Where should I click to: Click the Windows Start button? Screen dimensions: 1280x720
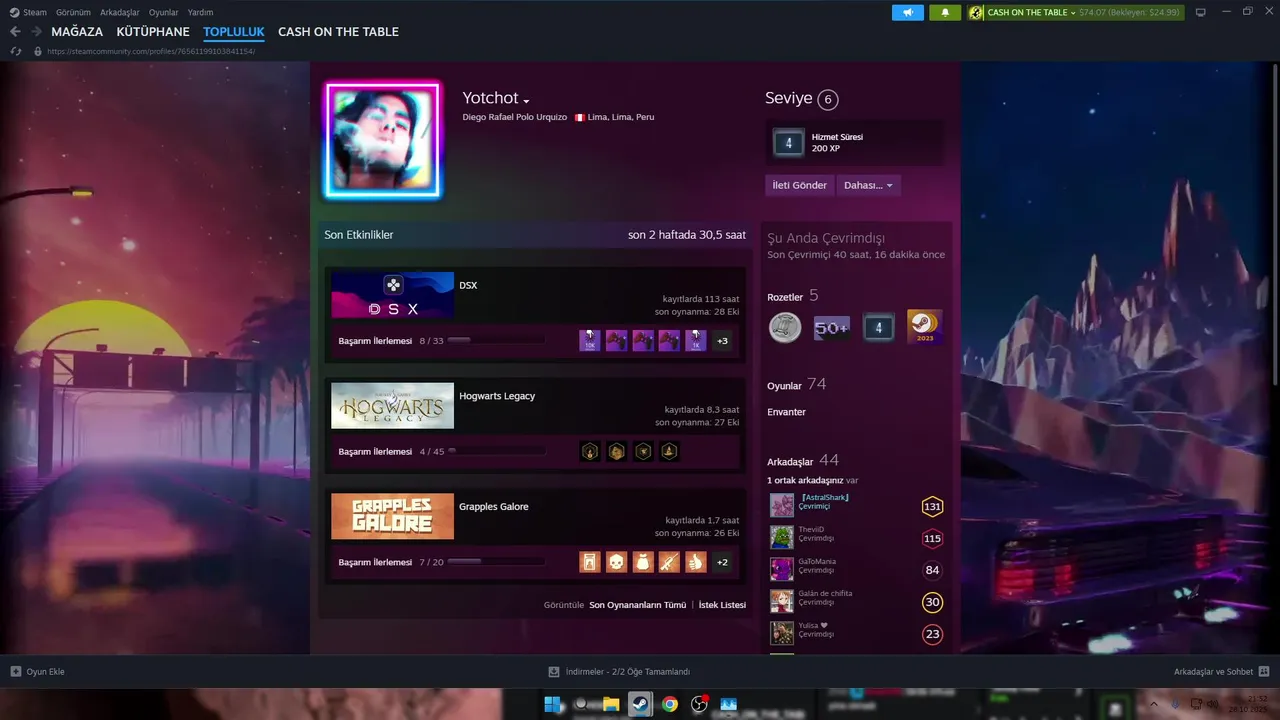(x=552, y=704)
